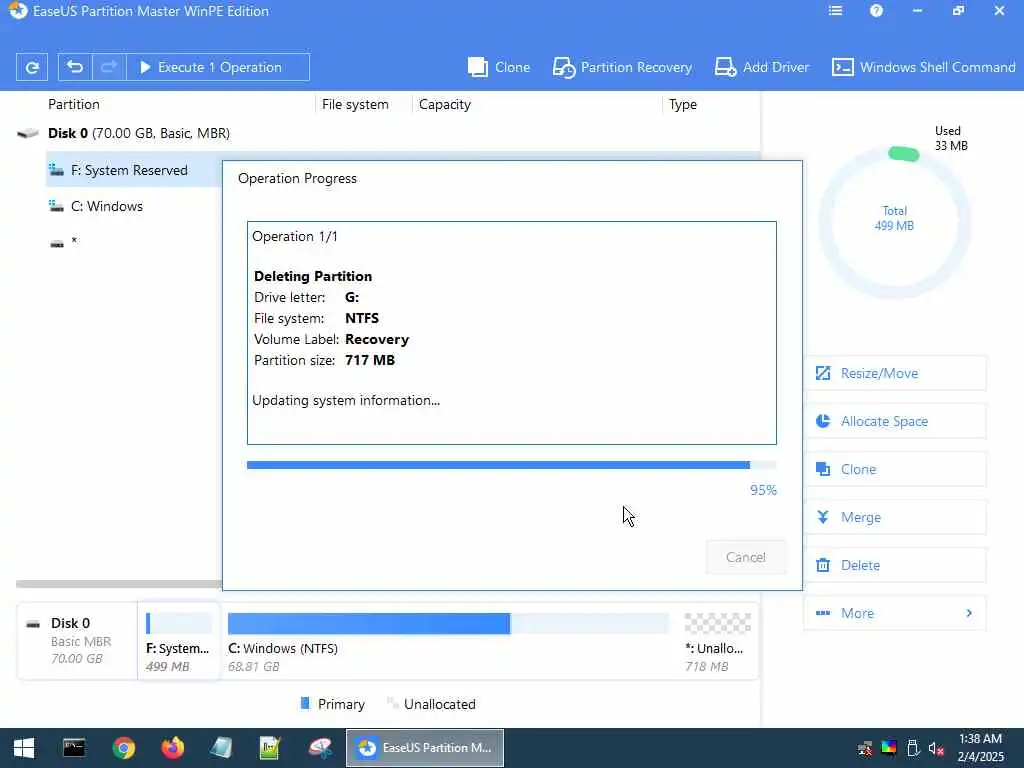Select C: Windows (NTFS) block in disk map
The width and height of the screenshot is (1024, 768).
click(449, 641)
